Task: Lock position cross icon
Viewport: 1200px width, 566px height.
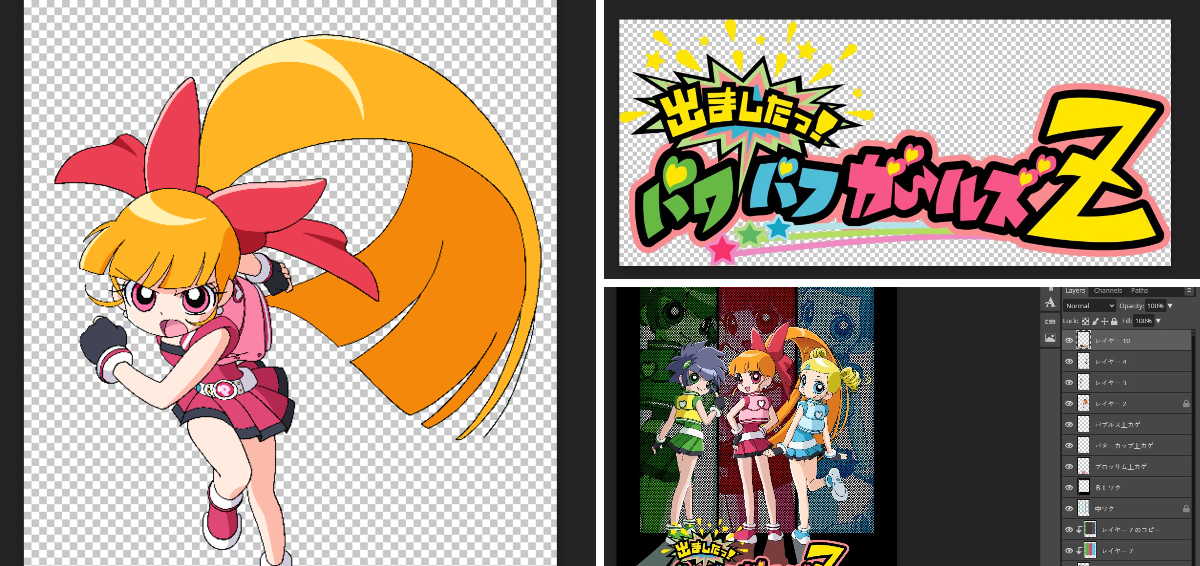Action: [x=1104, y=321]
